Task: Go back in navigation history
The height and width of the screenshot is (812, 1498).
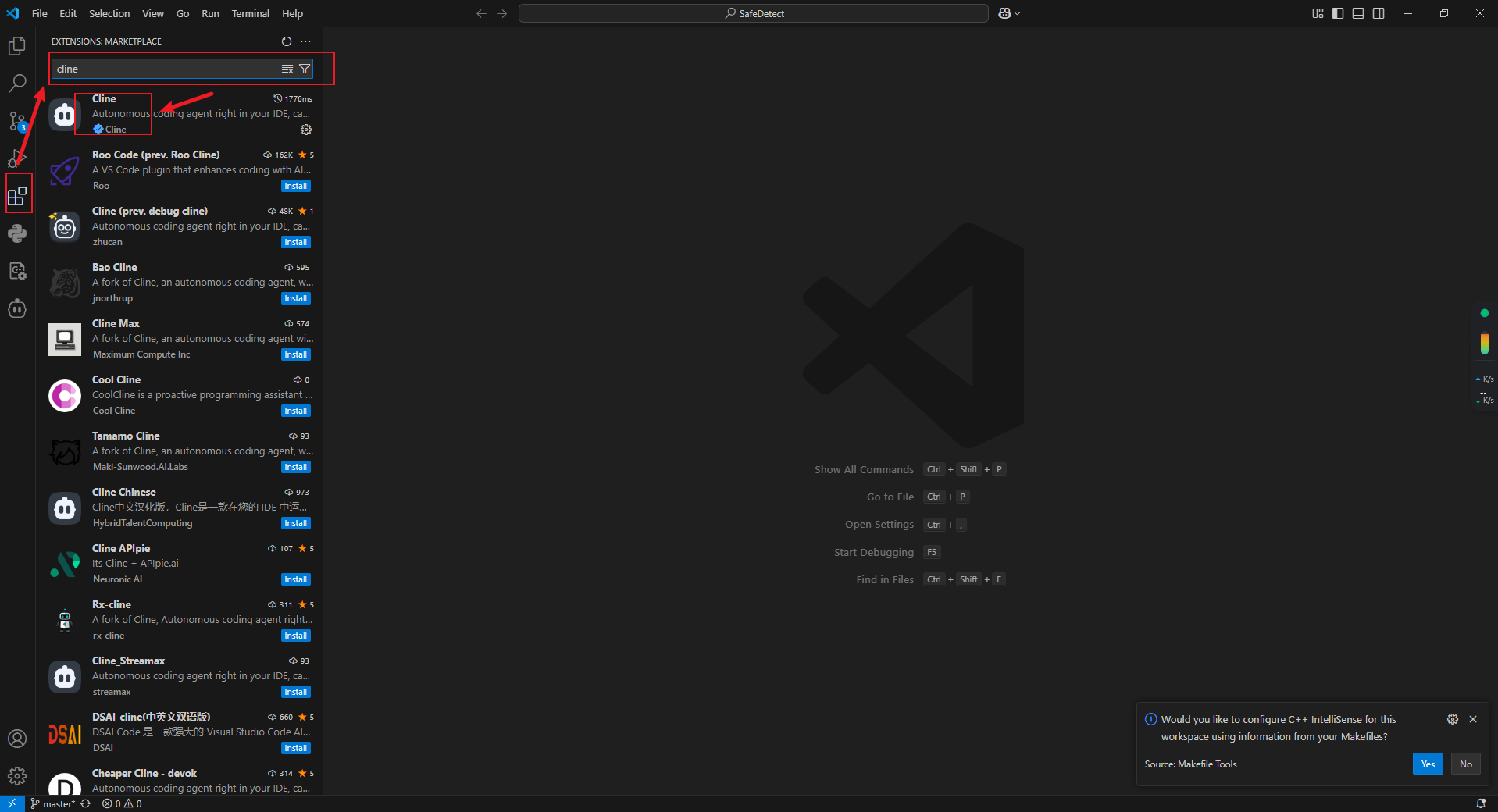Action: 481,13
